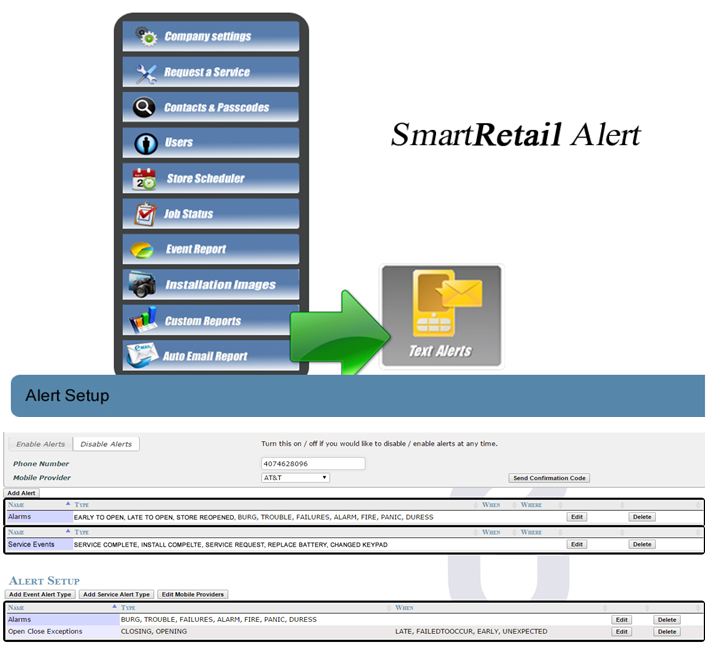The image size is (711, 647).
Task: Delete the Alarms text alert row
Action: click(642, 517)
